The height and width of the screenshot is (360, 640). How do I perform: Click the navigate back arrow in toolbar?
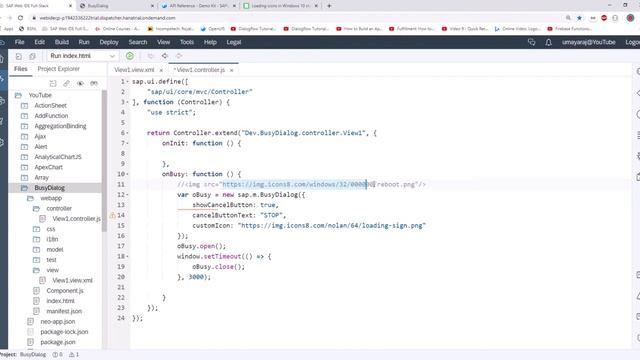(x=164, y=56)
